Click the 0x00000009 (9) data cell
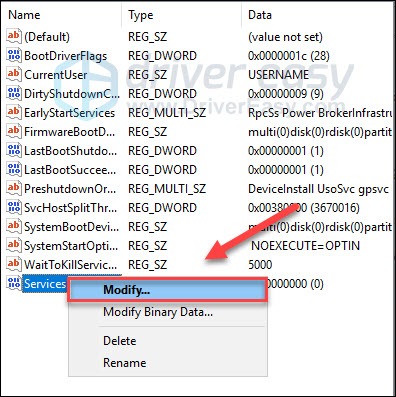 (286, 94)
